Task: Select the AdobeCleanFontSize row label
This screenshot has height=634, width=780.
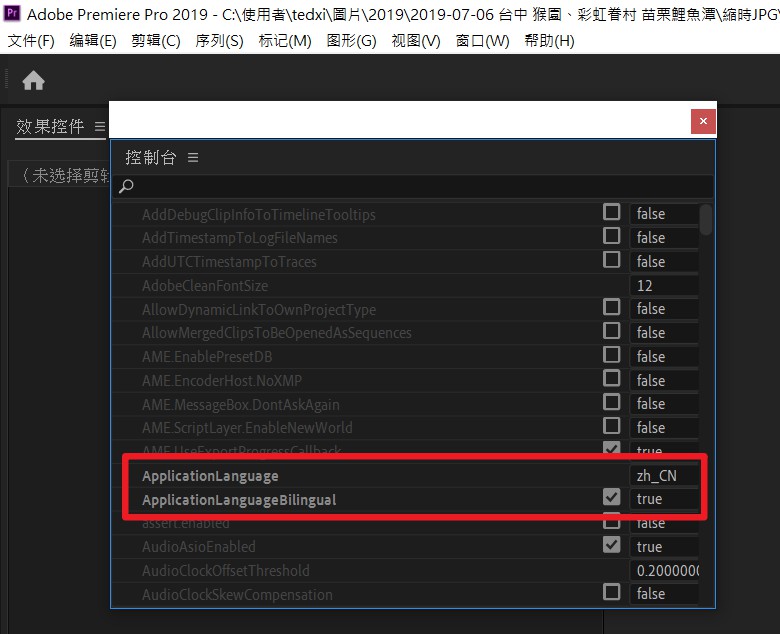Action: tap(205, 286)
